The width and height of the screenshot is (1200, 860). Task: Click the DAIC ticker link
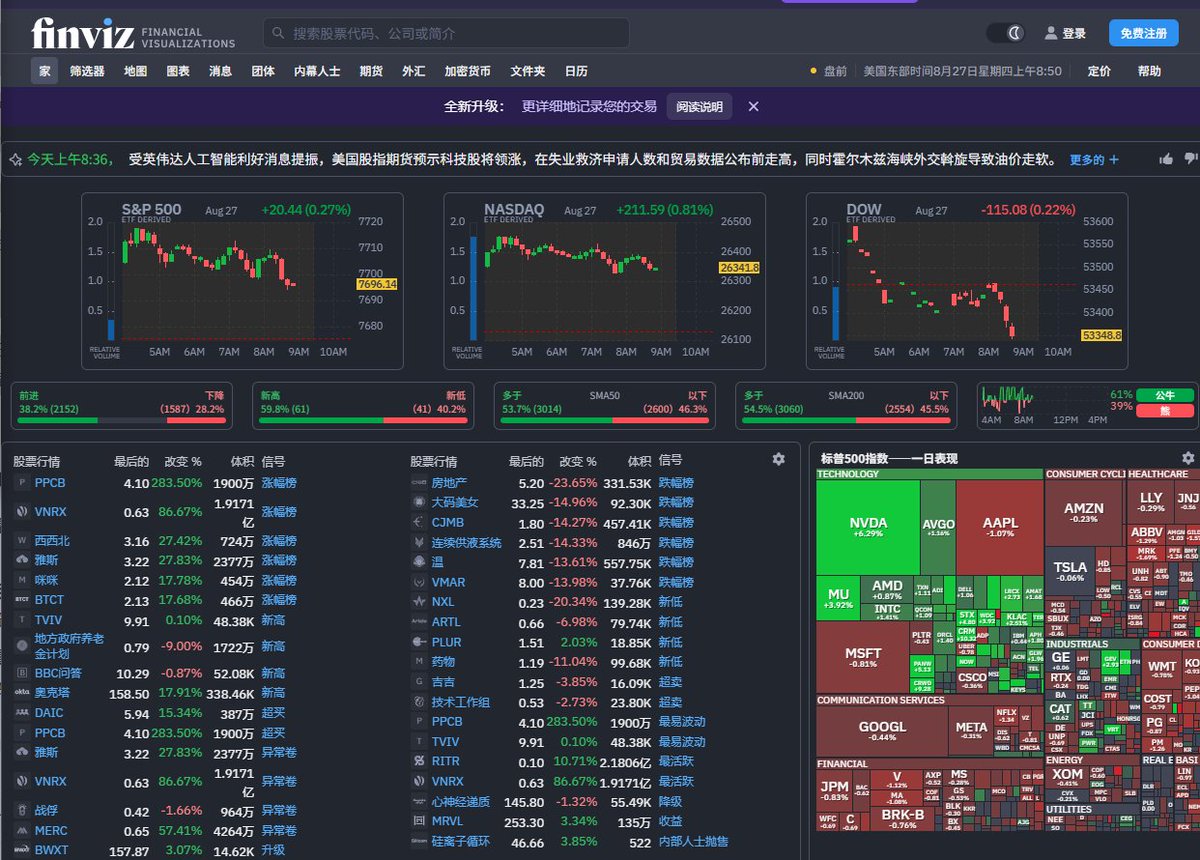coord(49,713)
